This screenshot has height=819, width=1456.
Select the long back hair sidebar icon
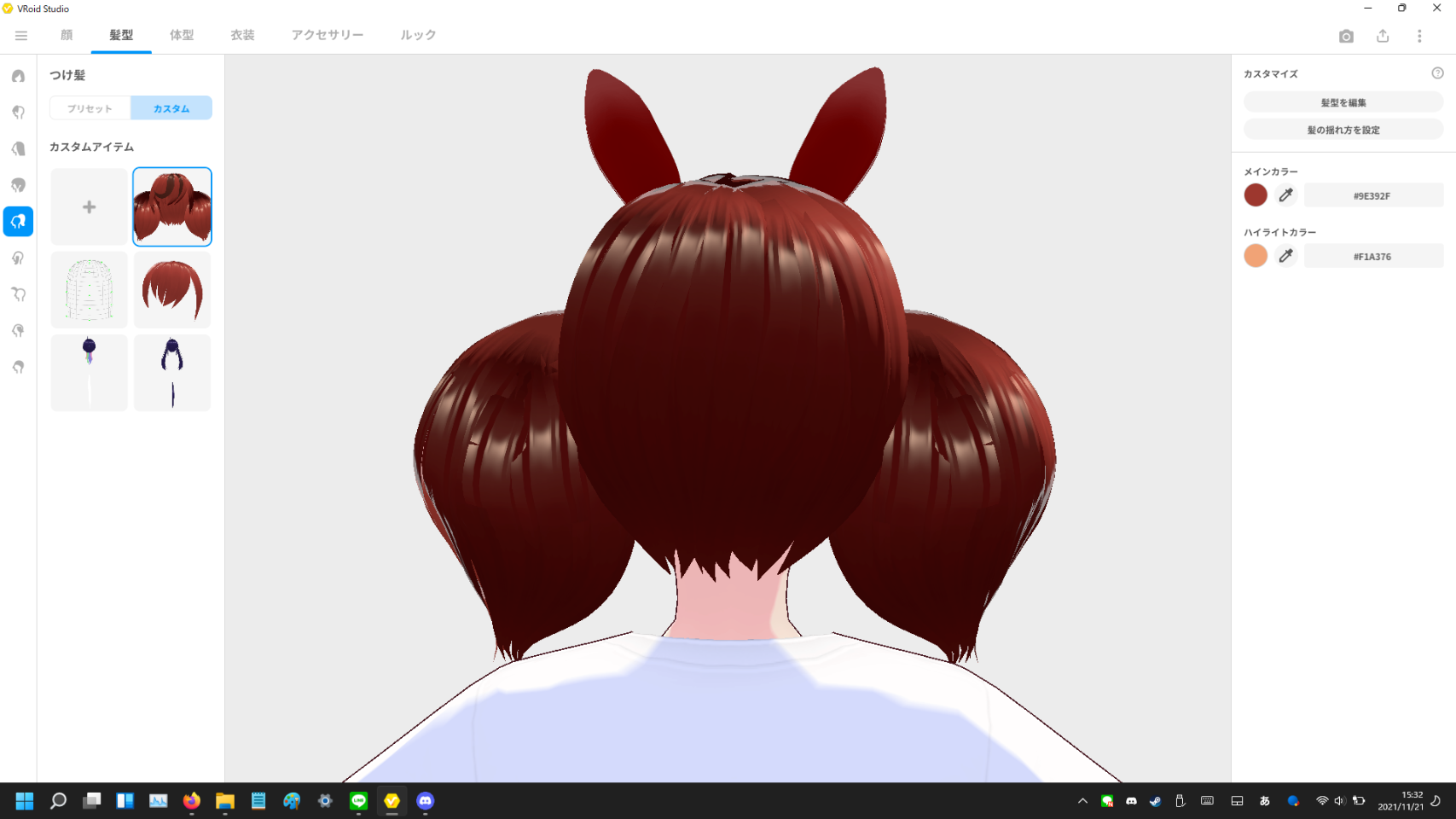pos(18,148)
